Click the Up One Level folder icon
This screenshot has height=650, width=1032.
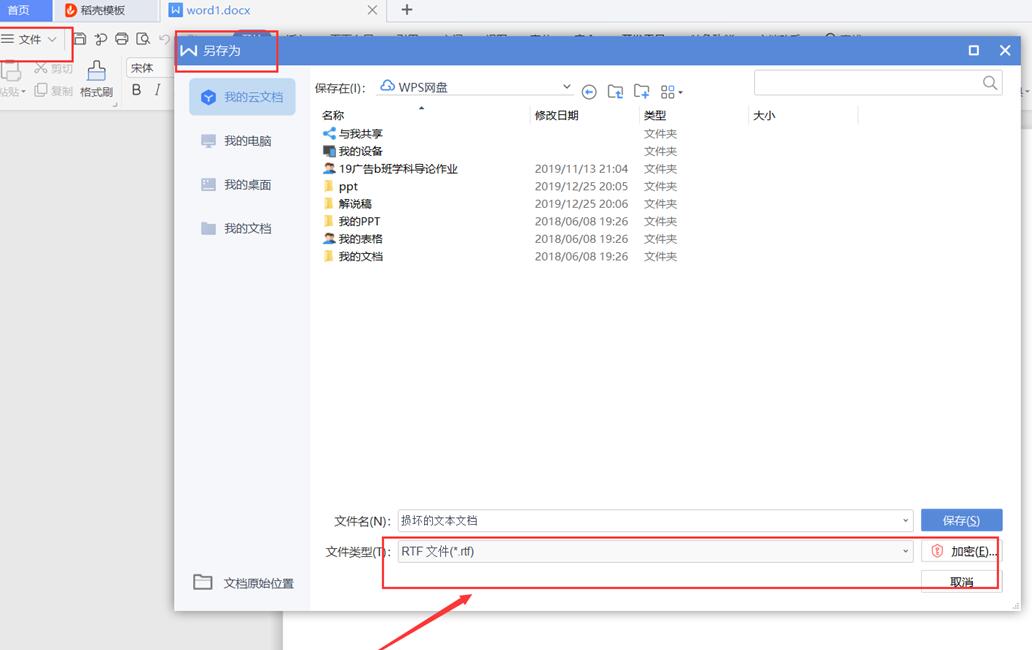(615, 92)
